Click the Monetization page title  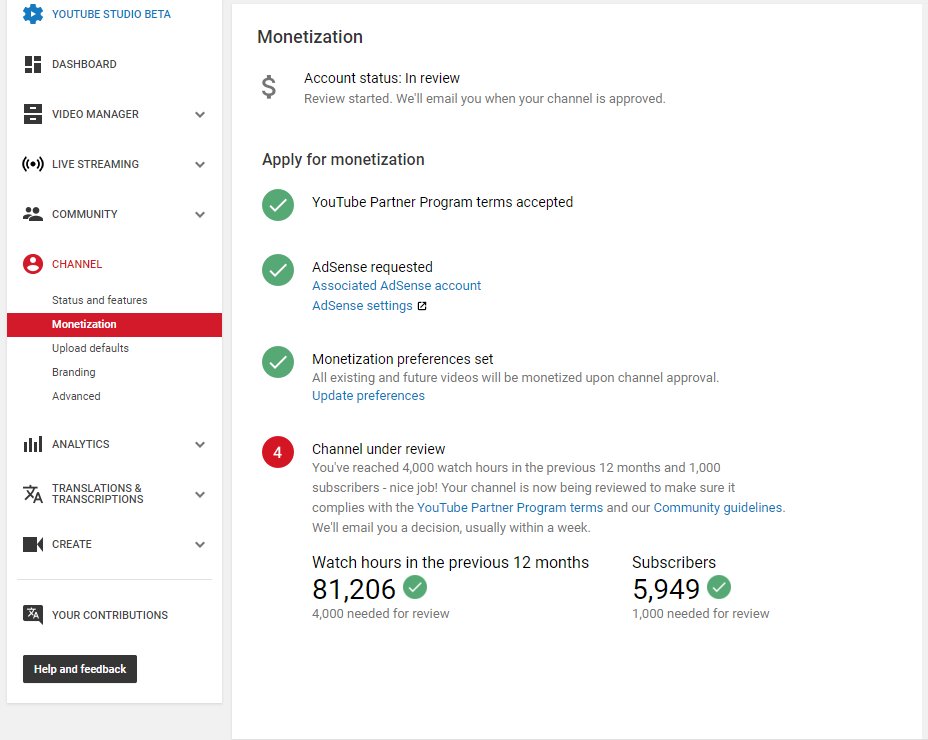tap(310, 37)
